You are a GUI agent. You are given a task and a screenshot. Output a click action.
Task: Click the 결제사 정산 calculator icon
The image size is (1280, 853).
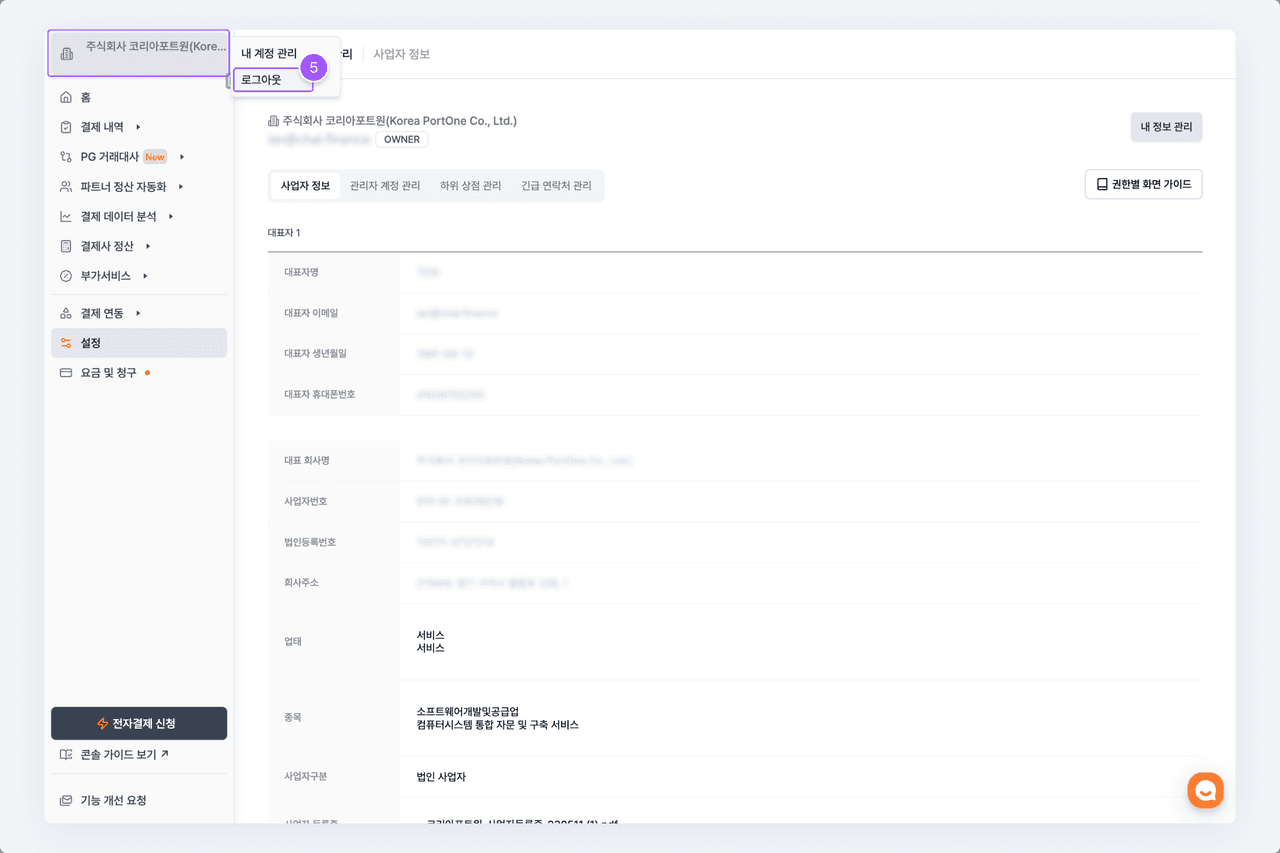(66, 246)
